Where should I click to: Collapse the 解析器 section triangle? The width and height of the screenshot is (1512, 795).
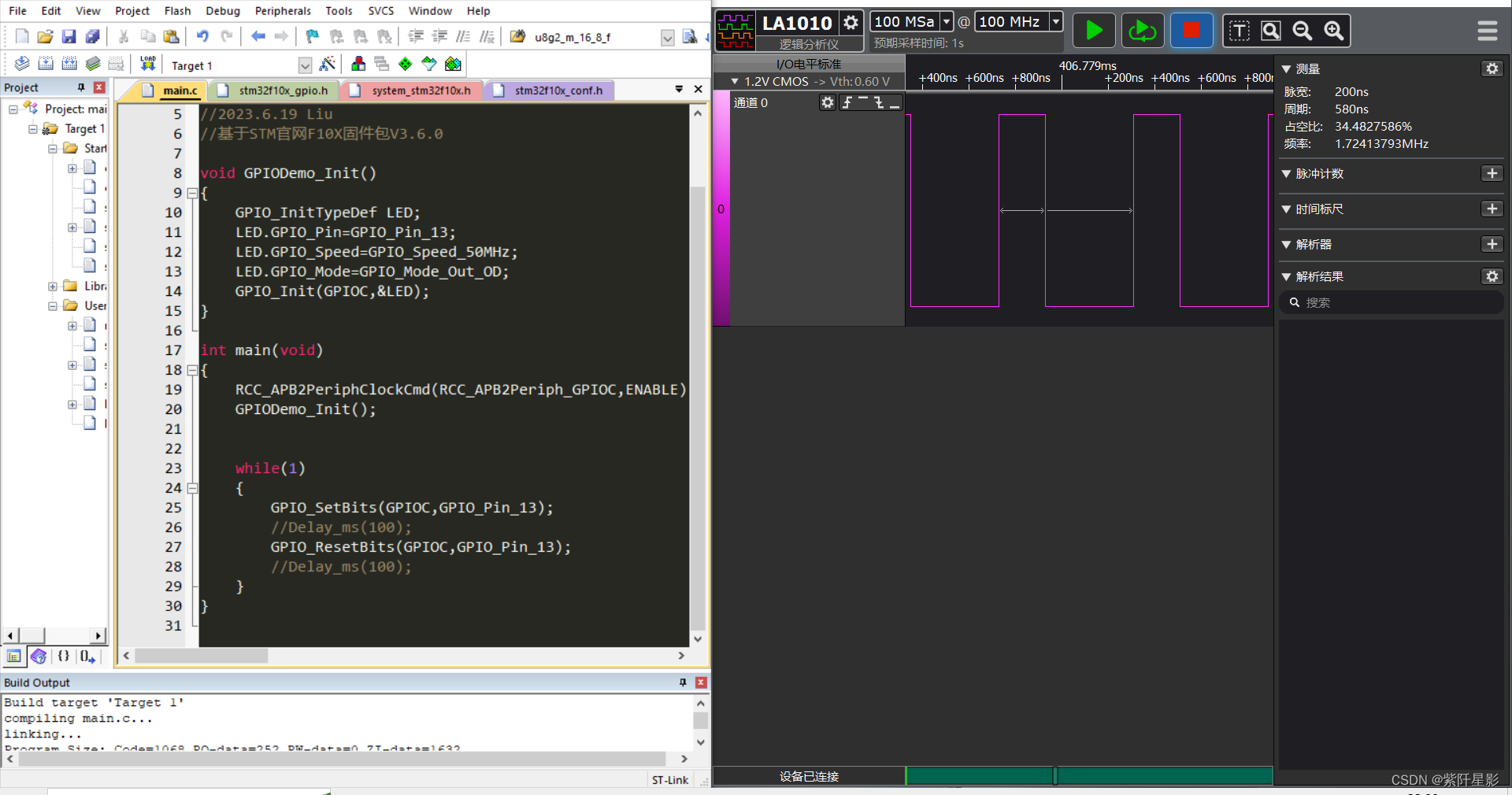click(x=1286, y=245)
